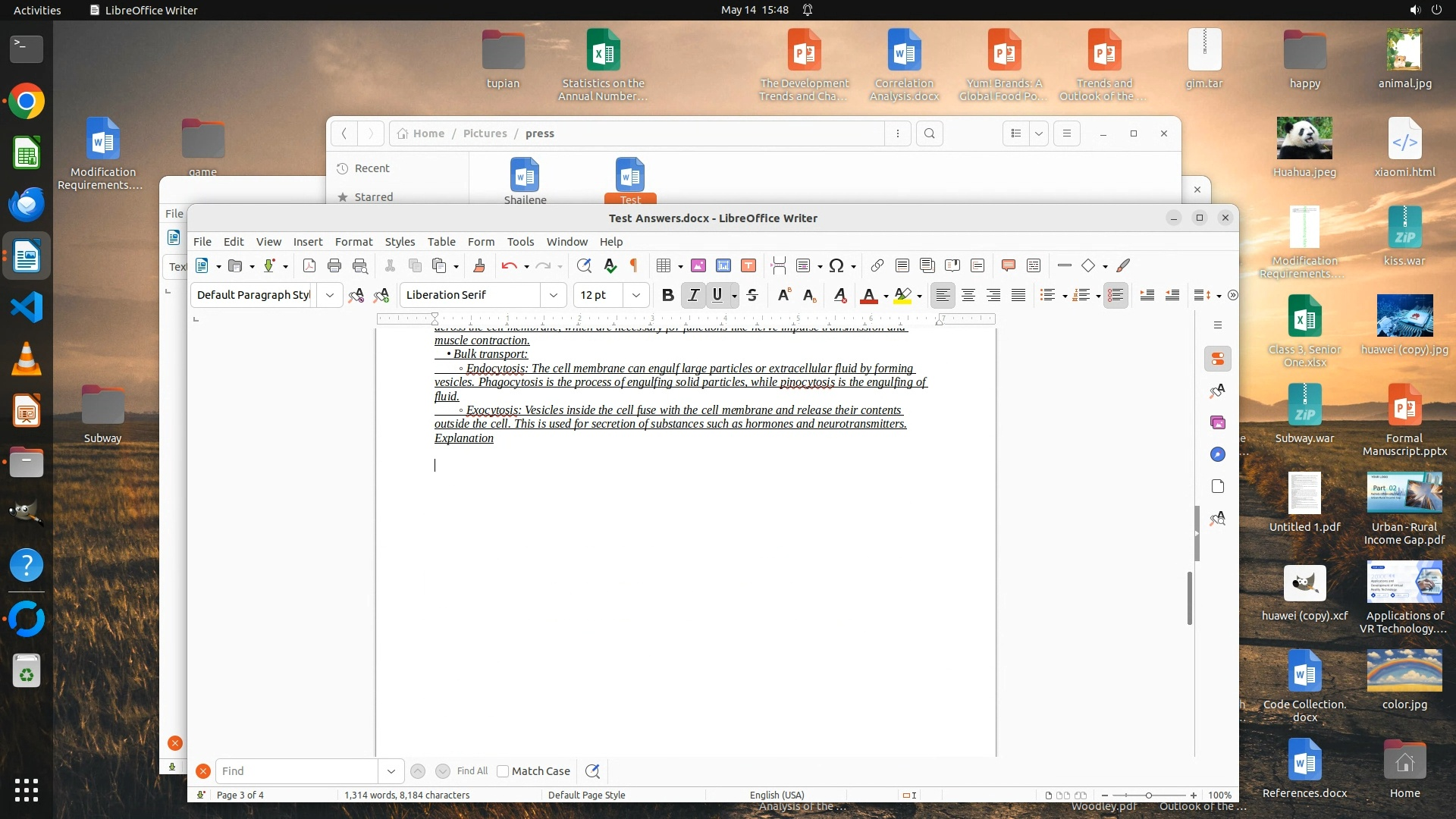The height and width of the screenshot is (819, 1456).
Task: Toggle Bold formatting
Action: click(667, 295)
